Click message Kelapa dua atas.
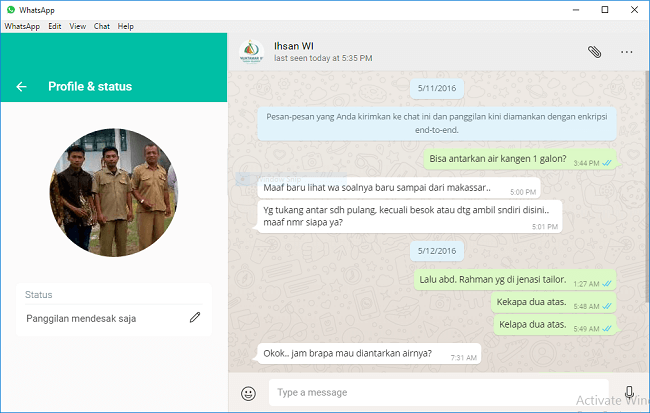Image resolution: width=650 pixels, height=413 pixels. [555, 325]
